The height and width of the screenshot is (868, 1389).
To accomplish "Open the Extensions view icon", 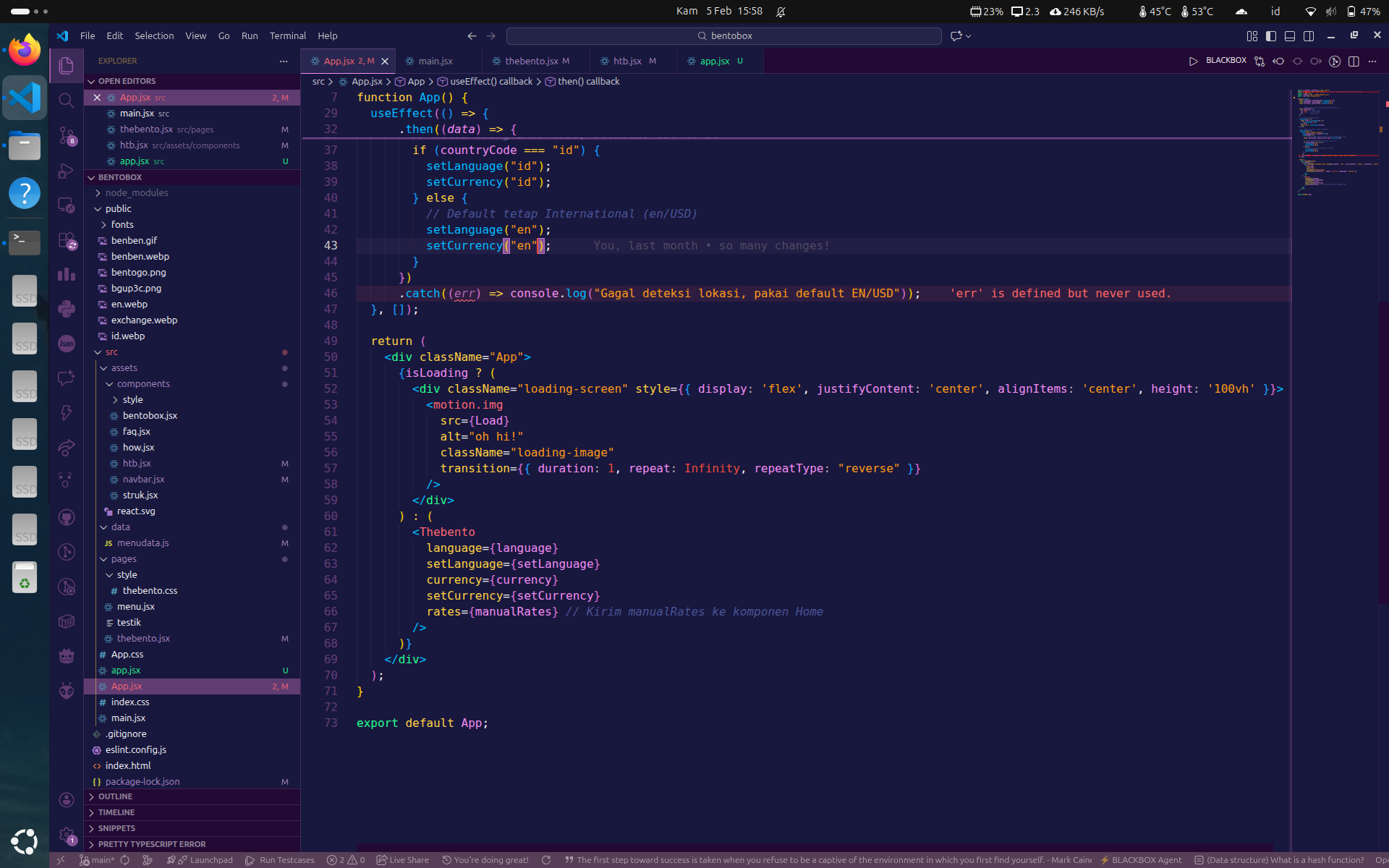I will click(66, 240).
